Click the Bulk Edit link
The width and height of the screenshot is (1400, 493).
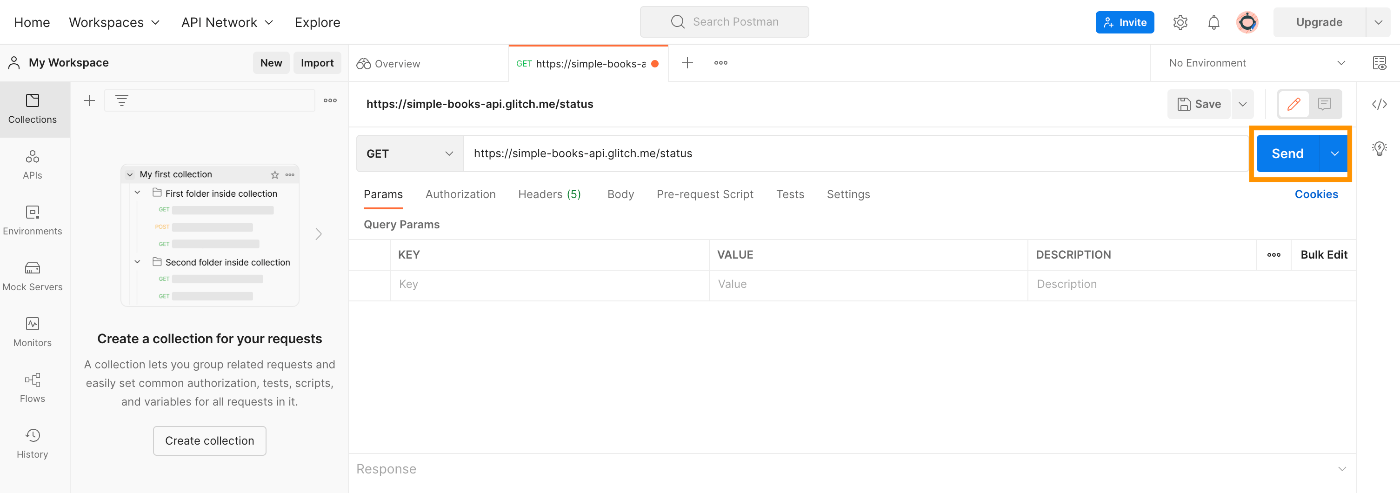pyautogui.click(x=1324, y=255)
